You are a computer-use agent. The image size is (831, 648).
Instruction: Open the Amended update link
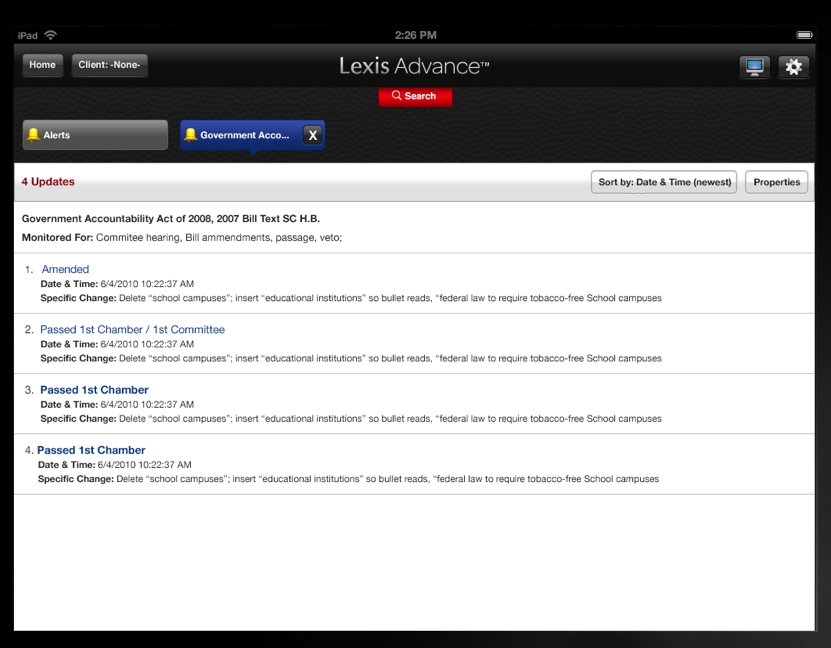(x=65, y=269)
